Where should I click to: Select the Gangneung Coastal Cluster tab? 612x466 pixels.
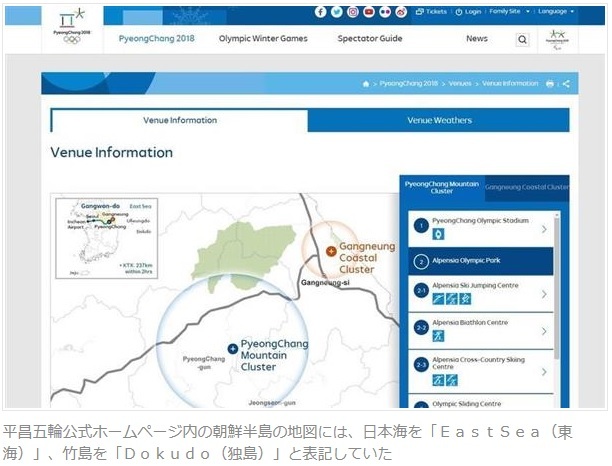526,187
